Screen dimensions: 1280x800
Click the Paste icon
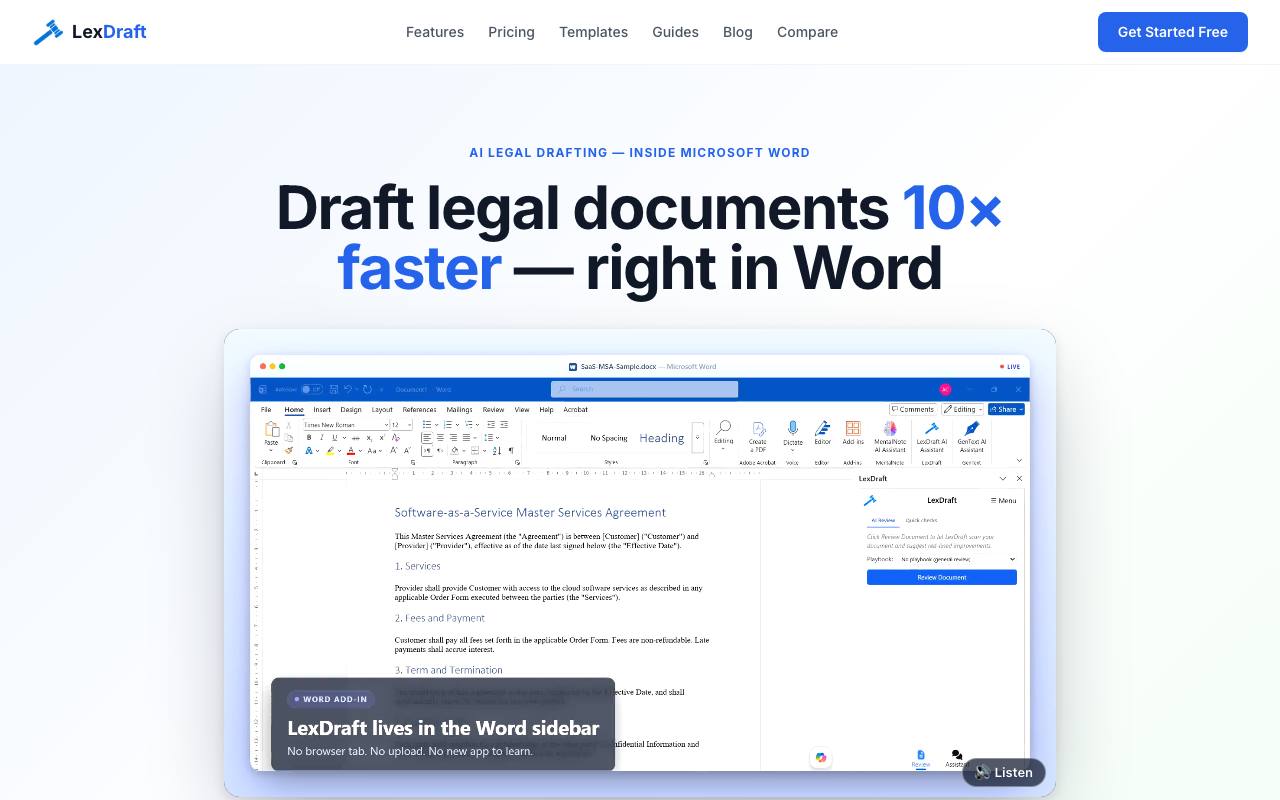[x=271, y=430]
